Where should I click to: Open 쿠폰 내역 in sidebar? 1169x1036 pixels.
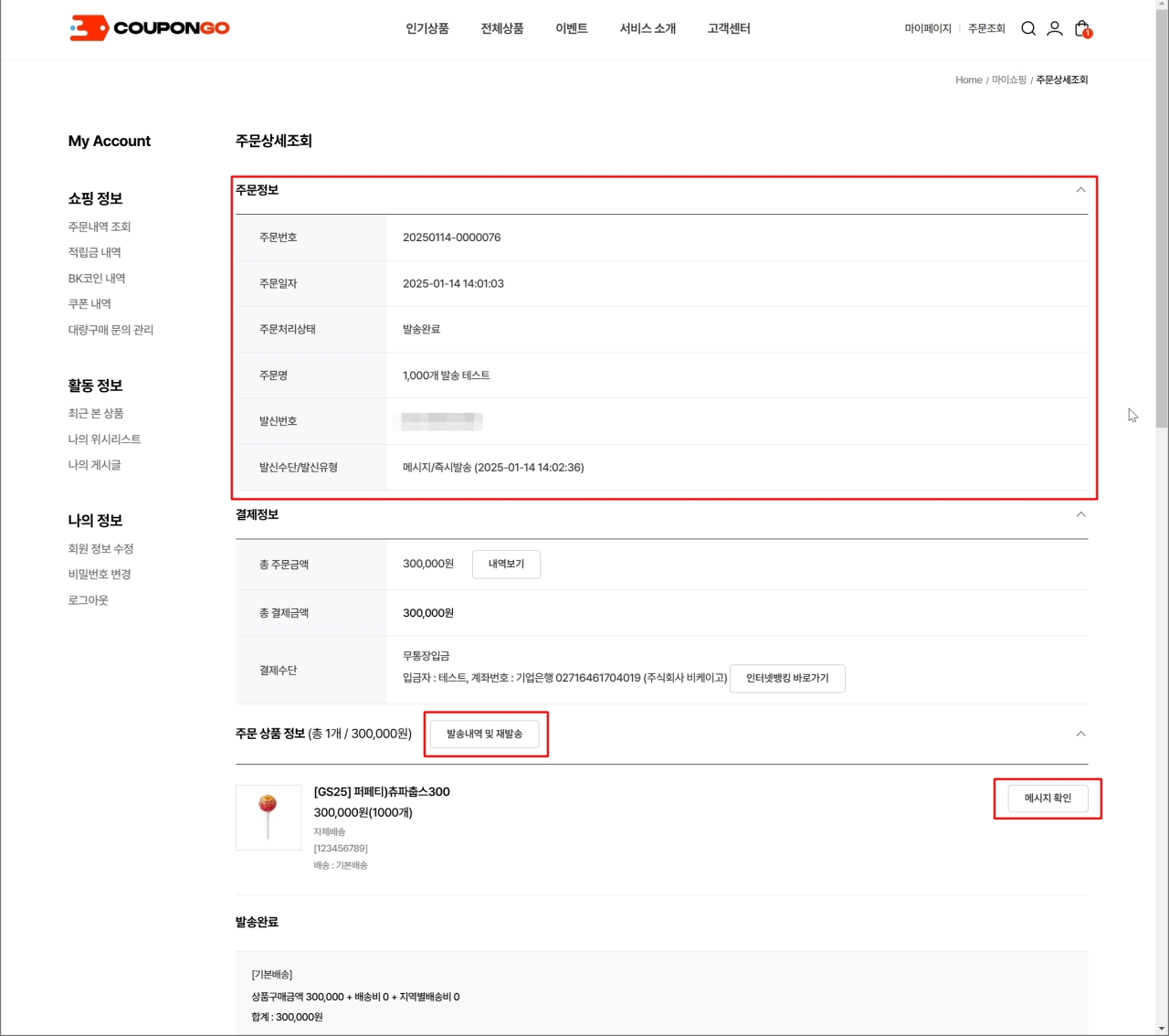point(90,304)
